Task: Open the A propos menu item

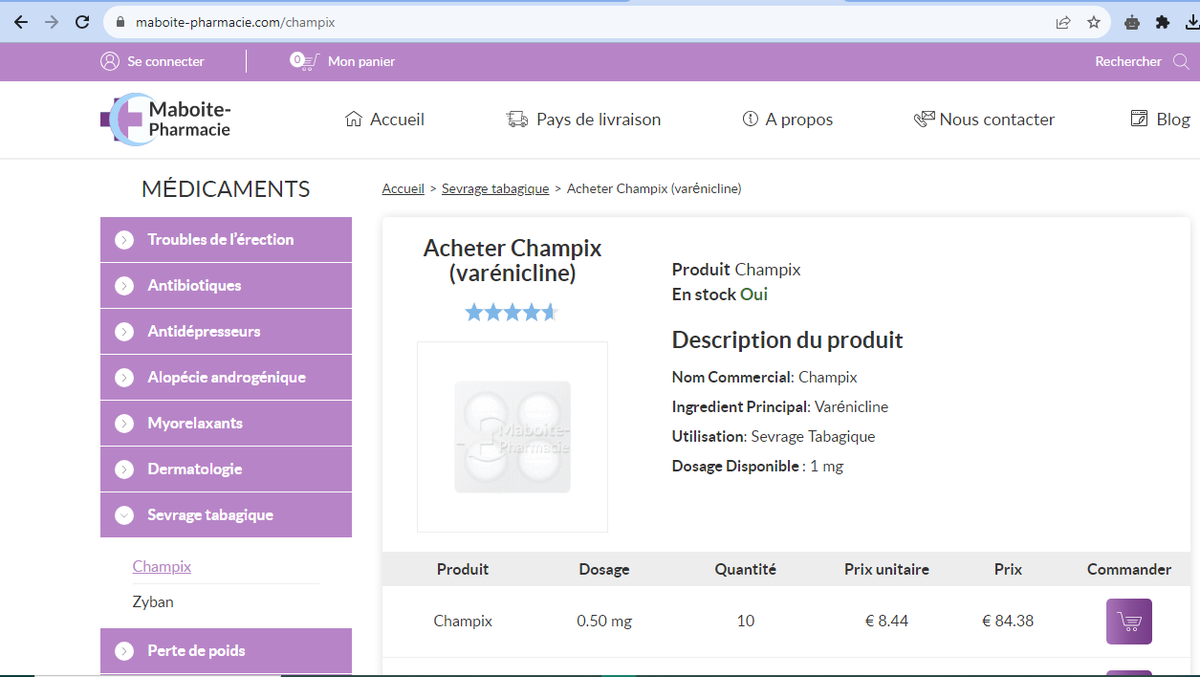Action: click(x=787, y=119)
